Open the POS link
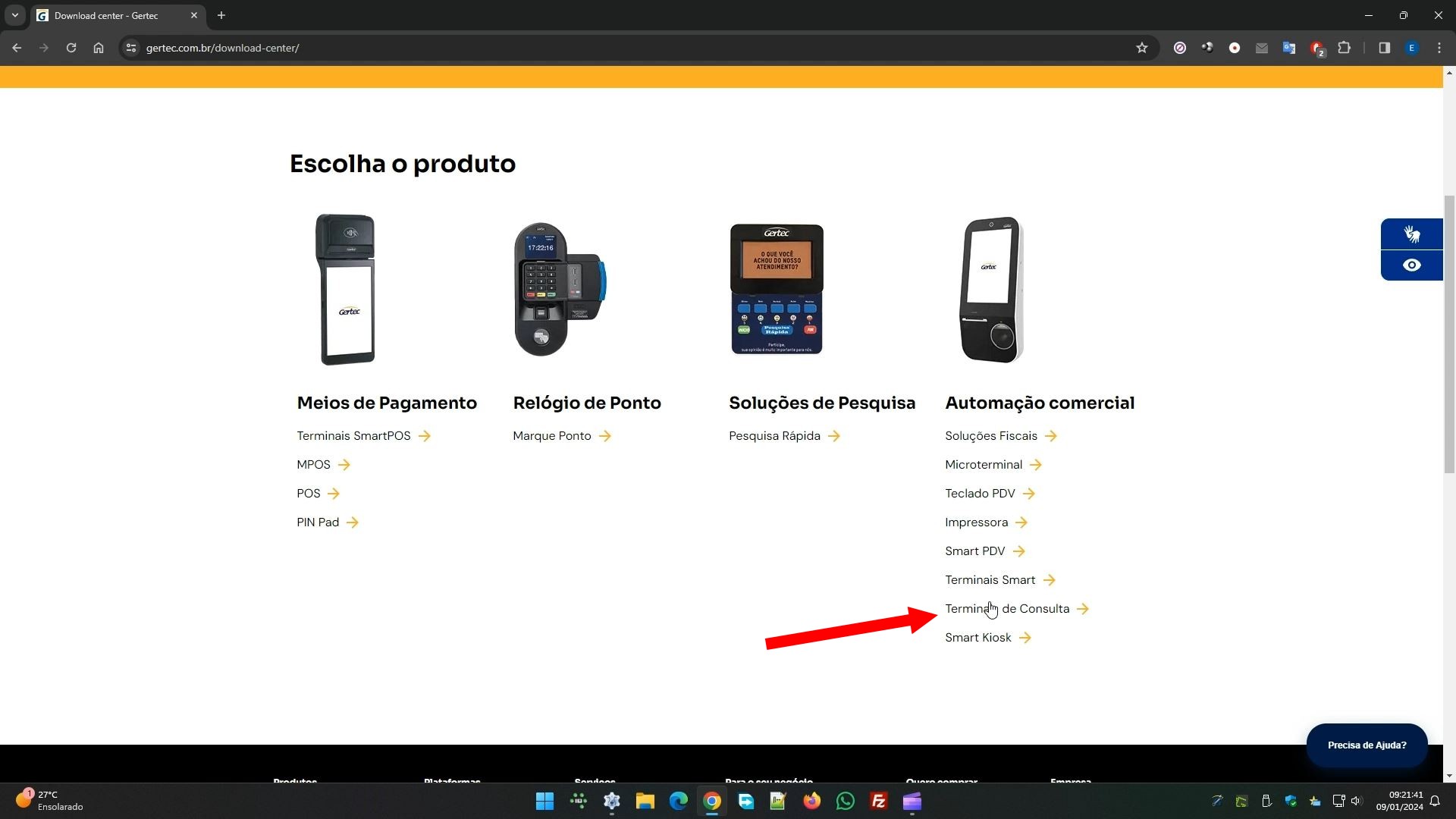This screenshot has width=1456, height=819. (x=318, y=494)
